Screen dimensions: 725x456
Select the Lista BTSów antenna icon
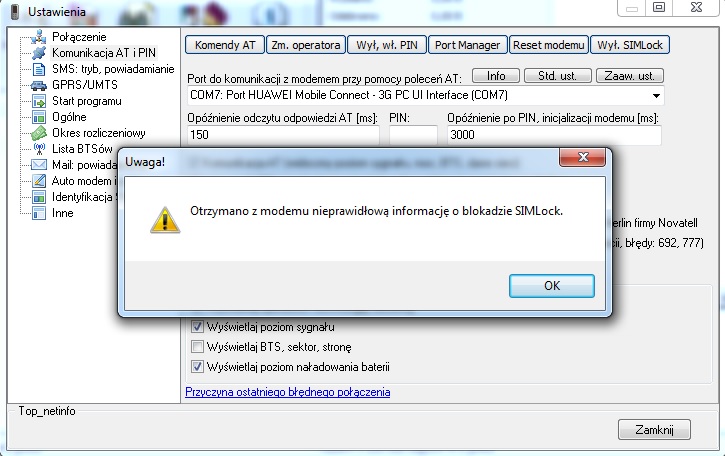39,149
